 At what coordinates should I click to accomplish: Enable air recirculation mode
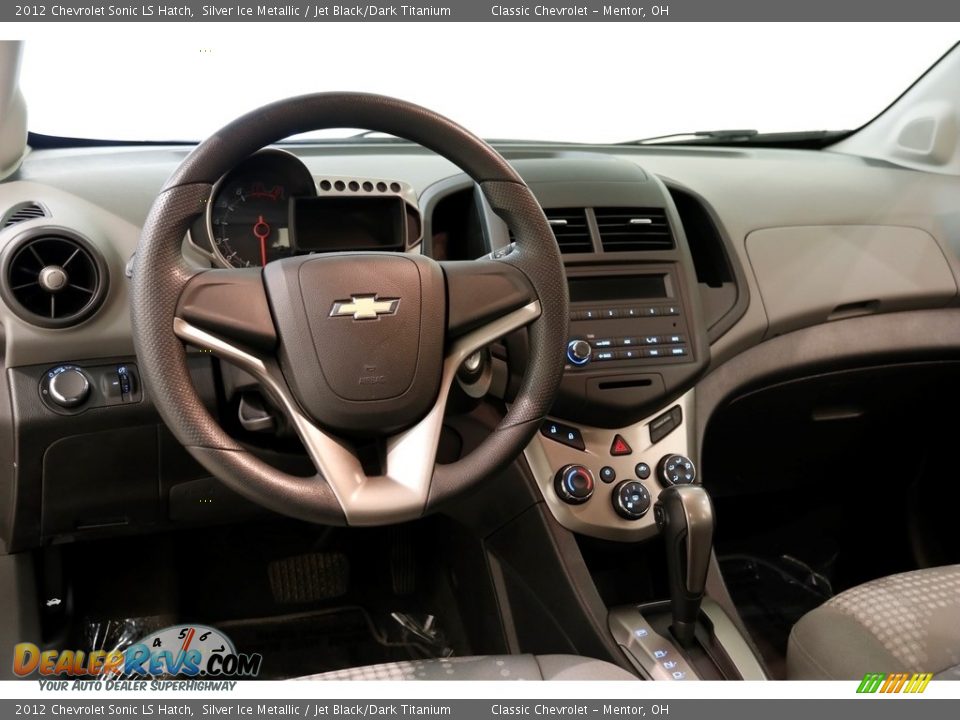[607, 474]
